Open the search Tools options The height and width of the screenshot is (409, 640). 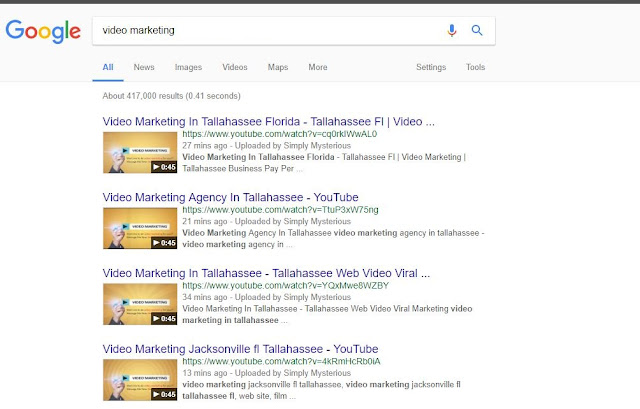[476, 67]
